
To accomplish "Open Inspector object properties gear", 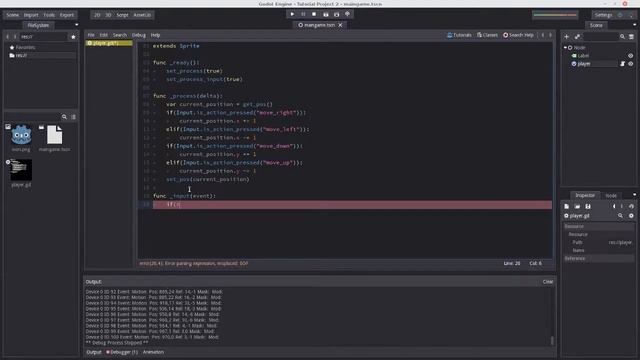I will point(631,216).
